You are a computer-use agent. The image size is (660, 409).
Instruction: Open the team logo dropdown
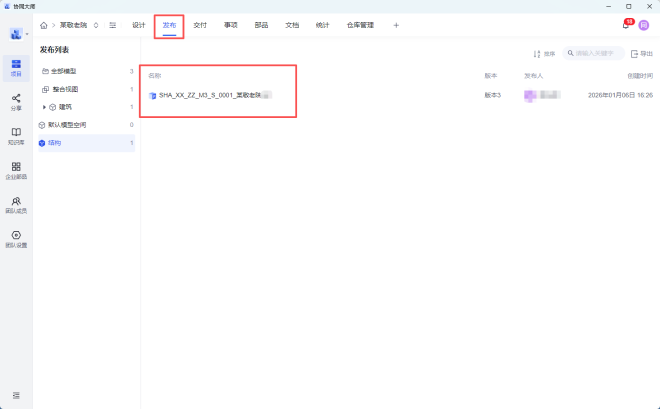(18, 34)
